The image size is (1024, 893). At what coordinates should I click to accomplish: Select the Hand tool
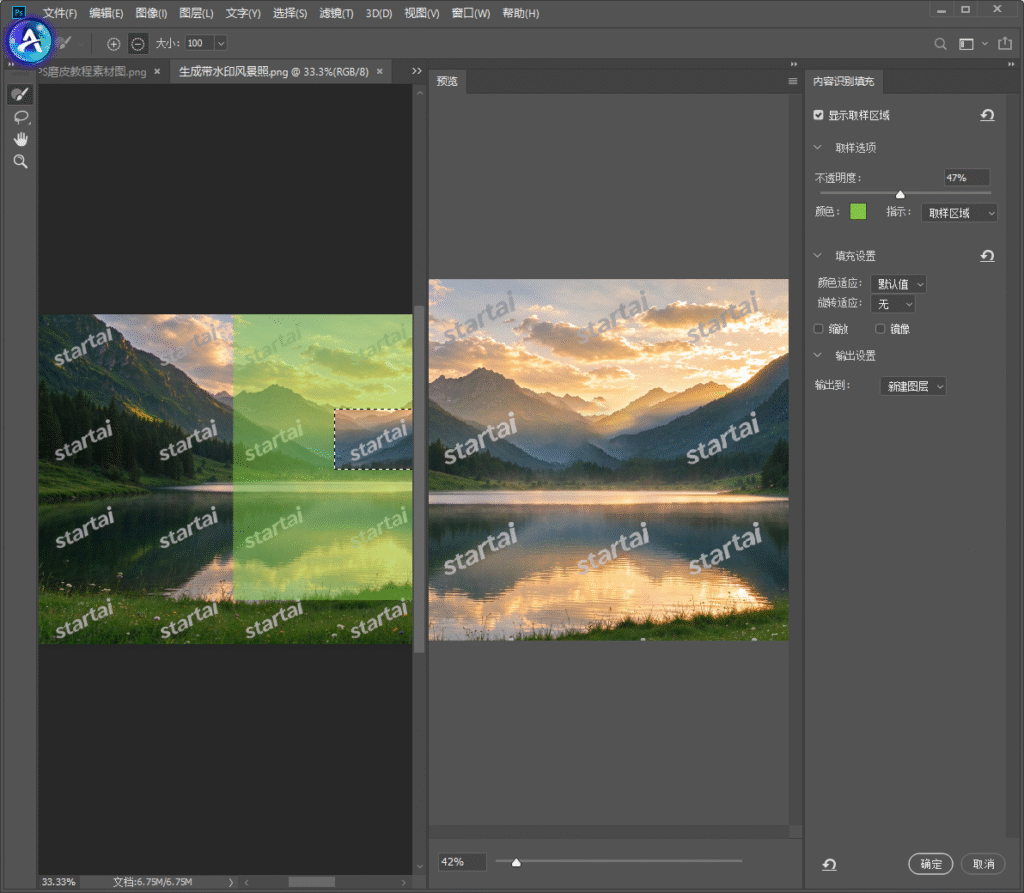(21, 139)
